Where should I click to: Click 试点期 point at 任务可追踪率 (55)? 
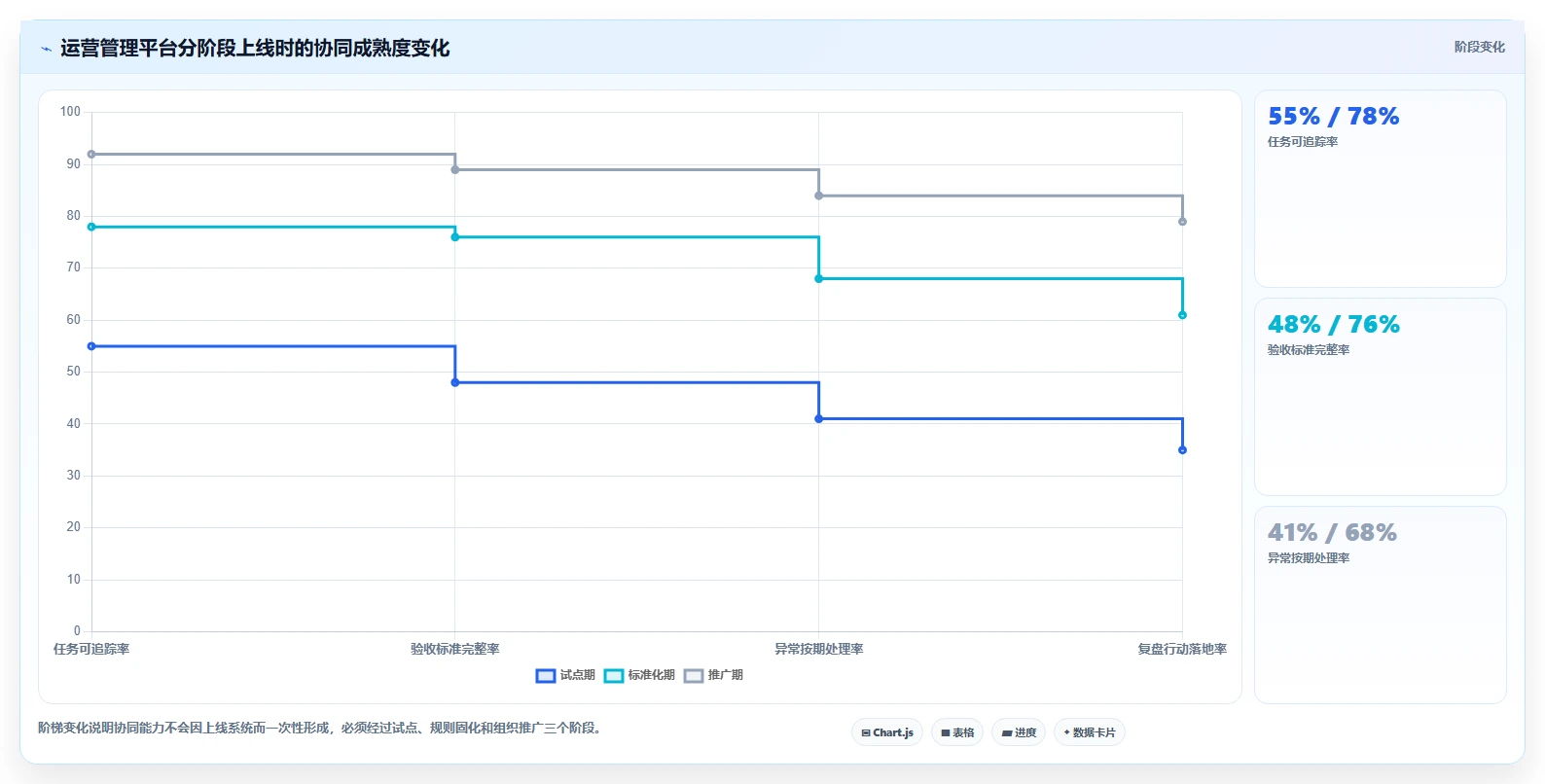91,346
